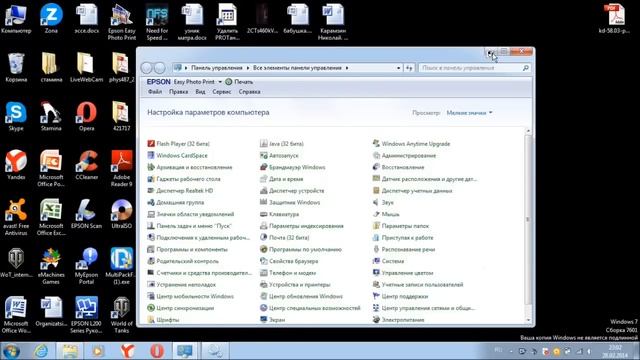Viewport: 640px width, 360px height.
Task: Open Система control panel item
Action: (389, 261)
